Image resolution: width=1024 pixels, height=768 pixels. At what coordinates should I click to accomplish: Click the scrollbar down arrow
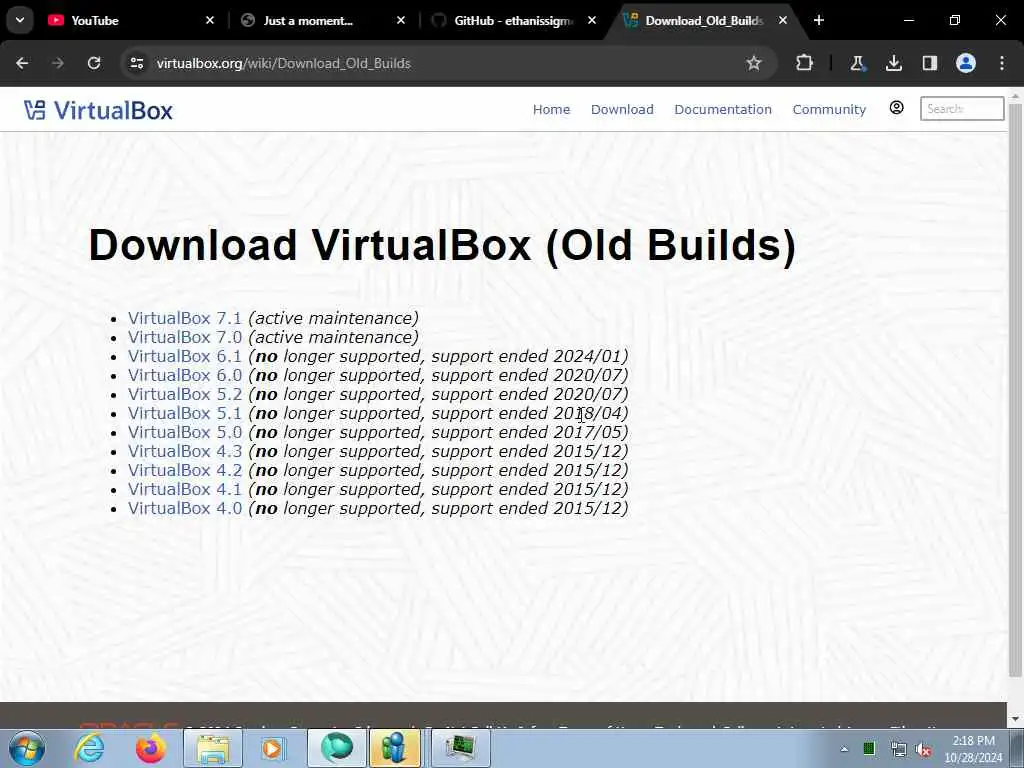click(1015, 719)
